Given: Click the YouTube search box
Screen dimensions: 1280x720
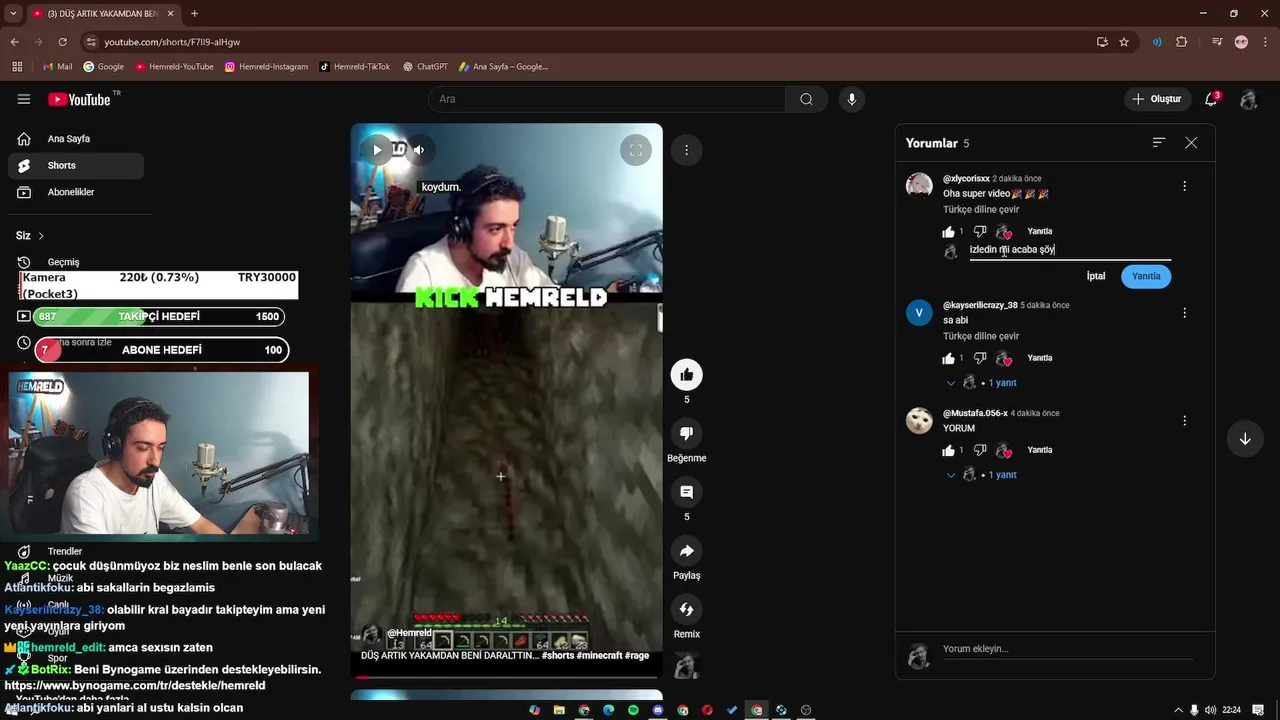Looking at the screenshot, I should [607, 99].
